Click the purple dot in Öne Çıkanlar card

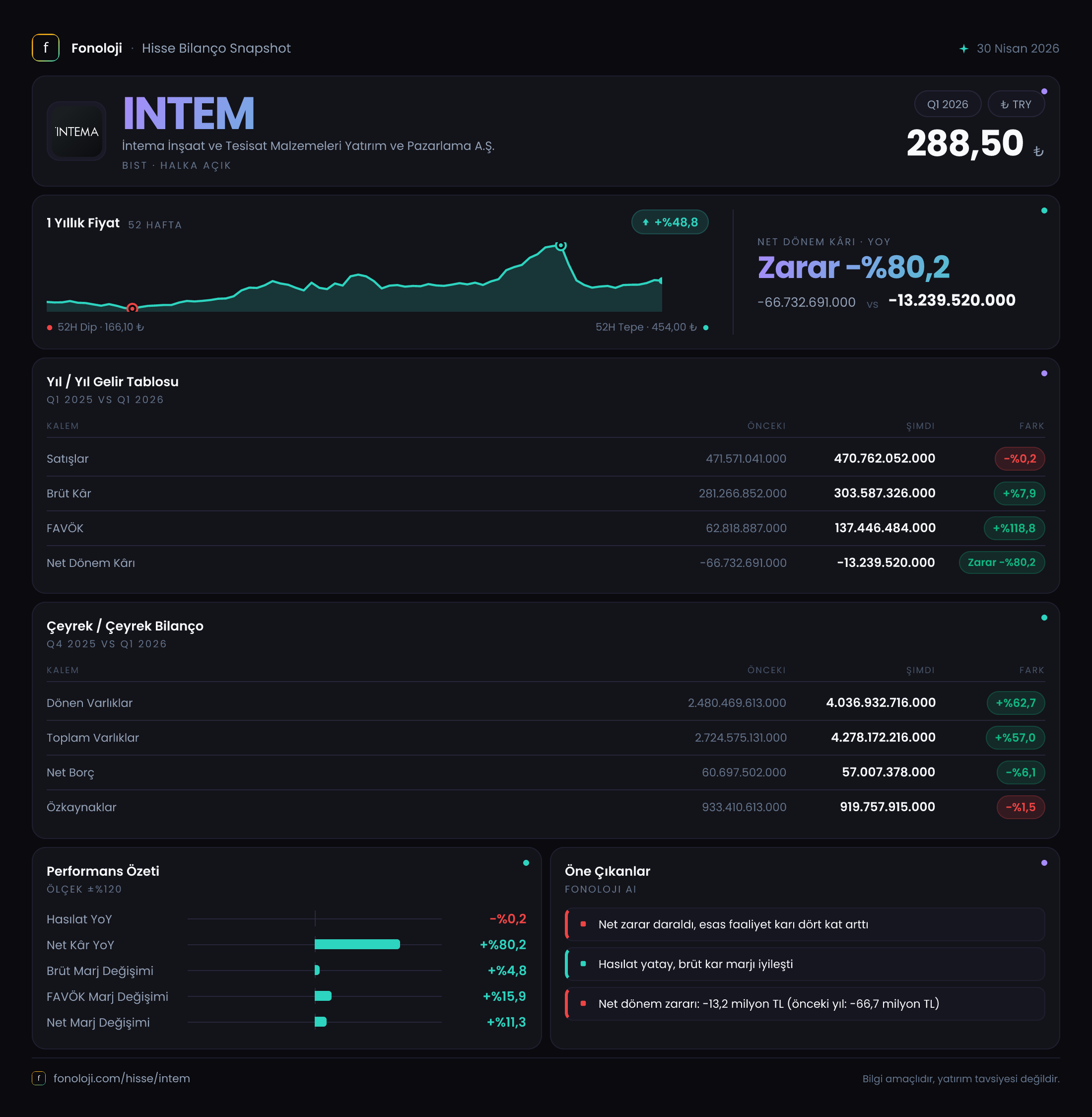pyautogui.click(x=1044, y=863)
